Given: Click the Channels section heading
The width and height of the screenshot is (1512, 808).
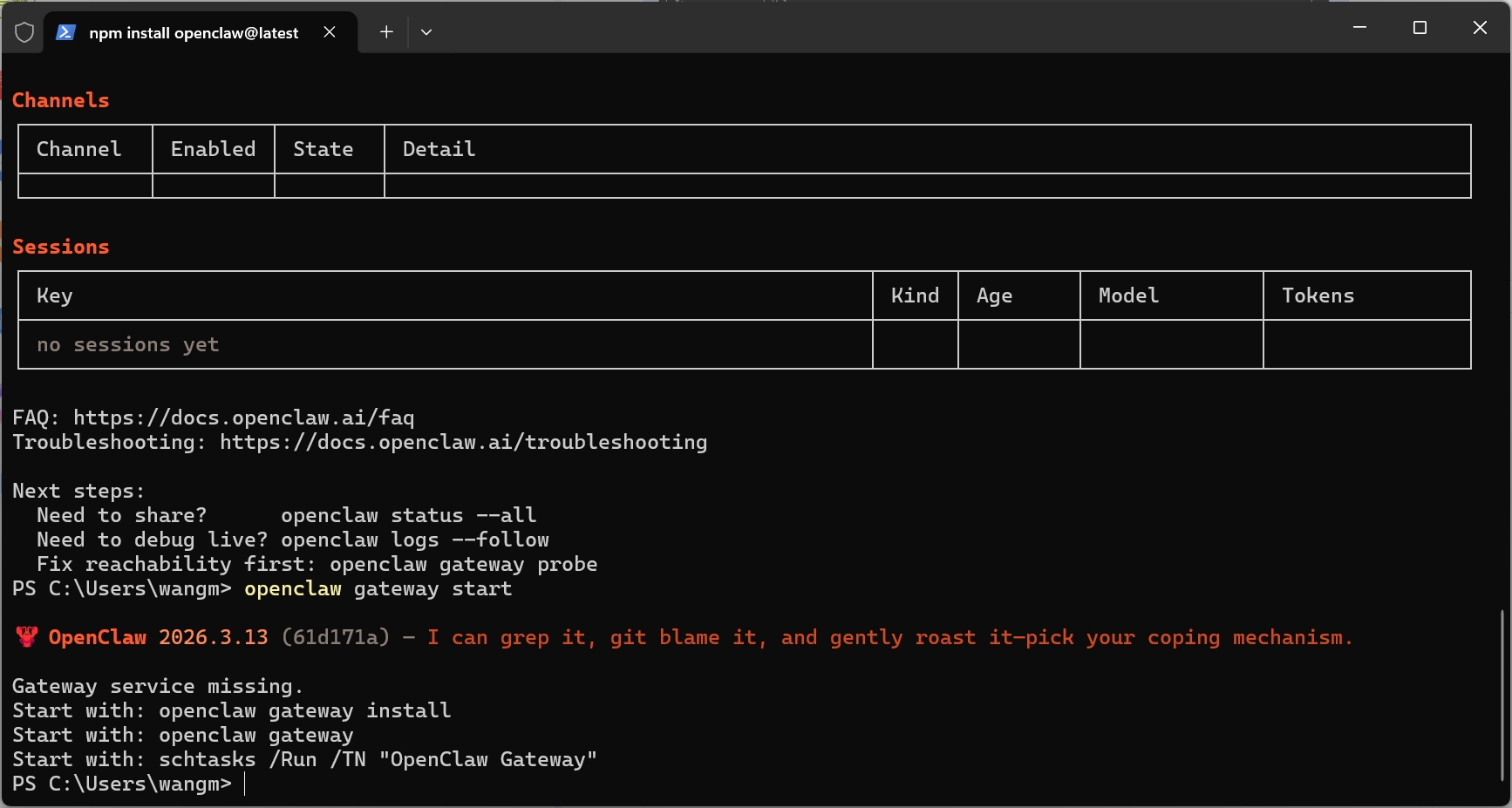Looking at the screenshot, I should coord(61,100).
